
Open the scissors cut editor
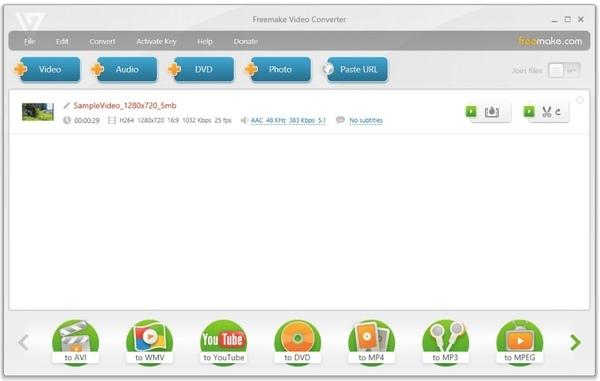(546, 112)
